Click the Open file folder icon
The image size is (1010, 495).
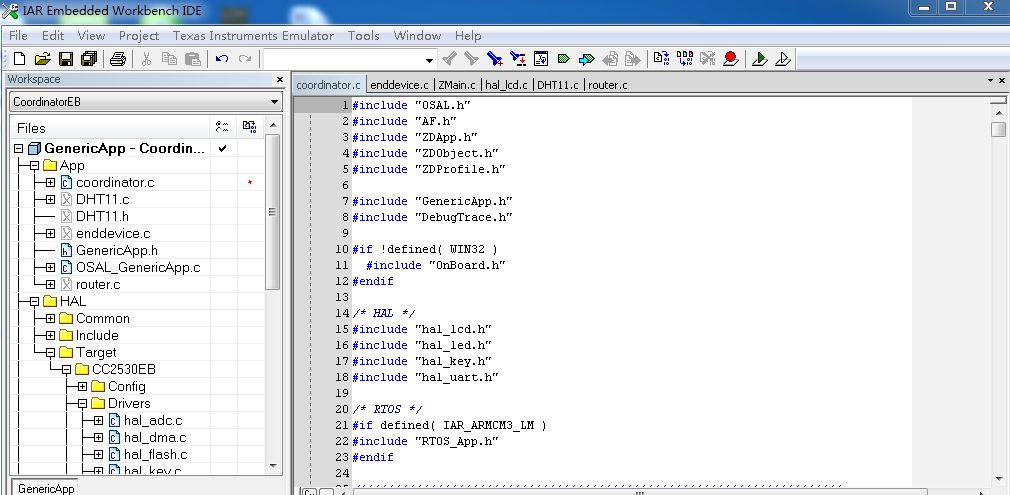(x=41, y=59)
